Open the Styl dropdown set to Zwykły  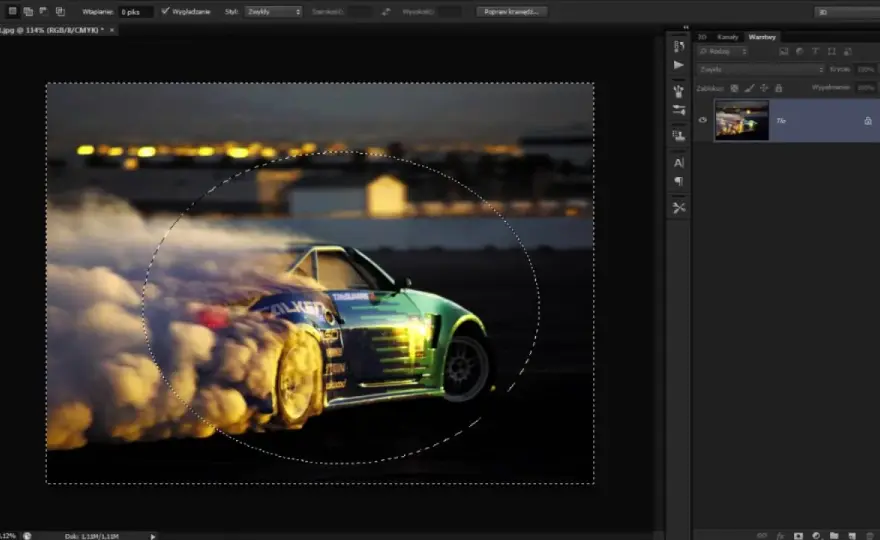pyautogui.click(x=273, y=11)
